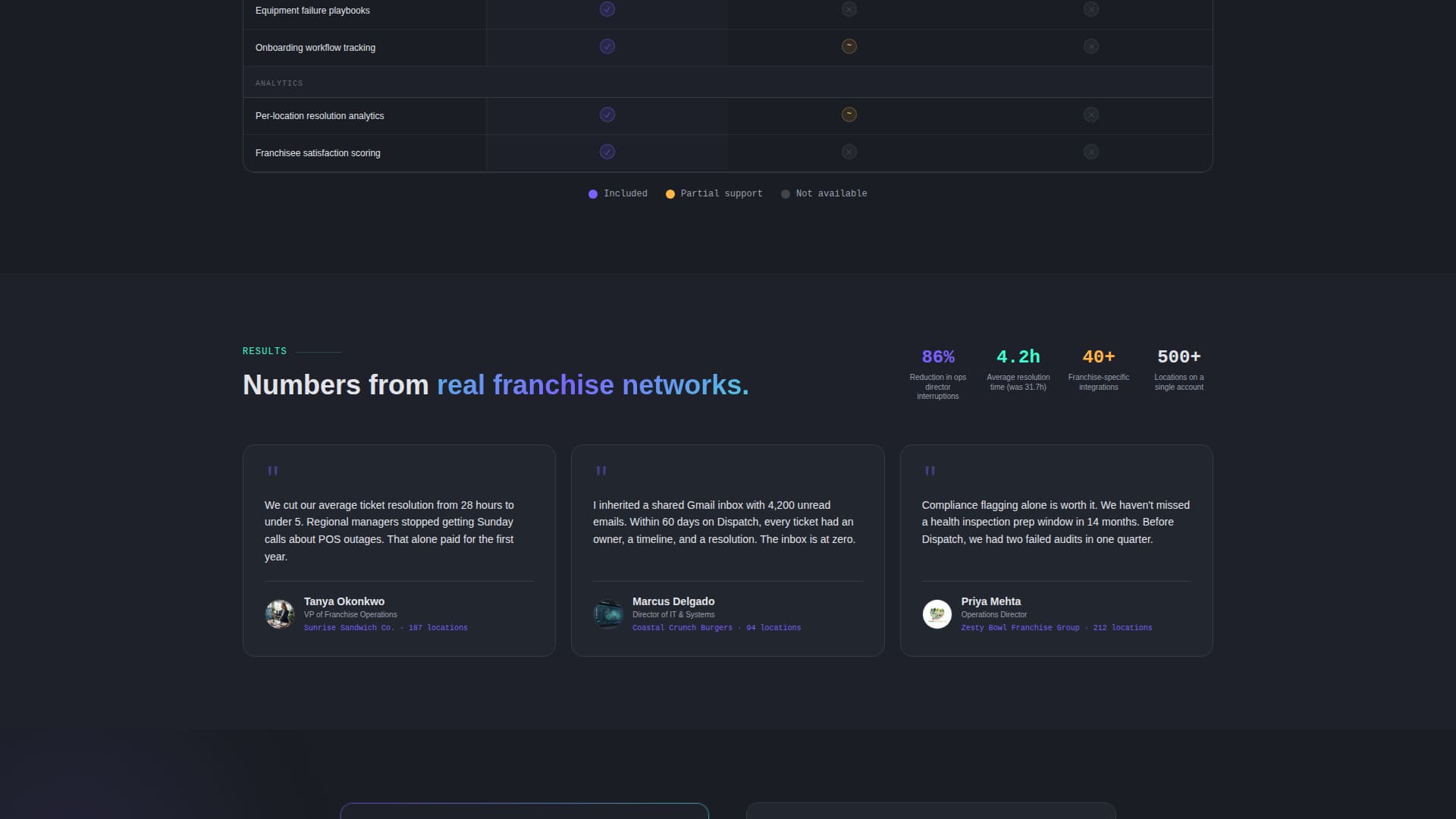Click Sunrise Sandwich Co. 187 locations text

pyautogui.click(x=386, y=628)
